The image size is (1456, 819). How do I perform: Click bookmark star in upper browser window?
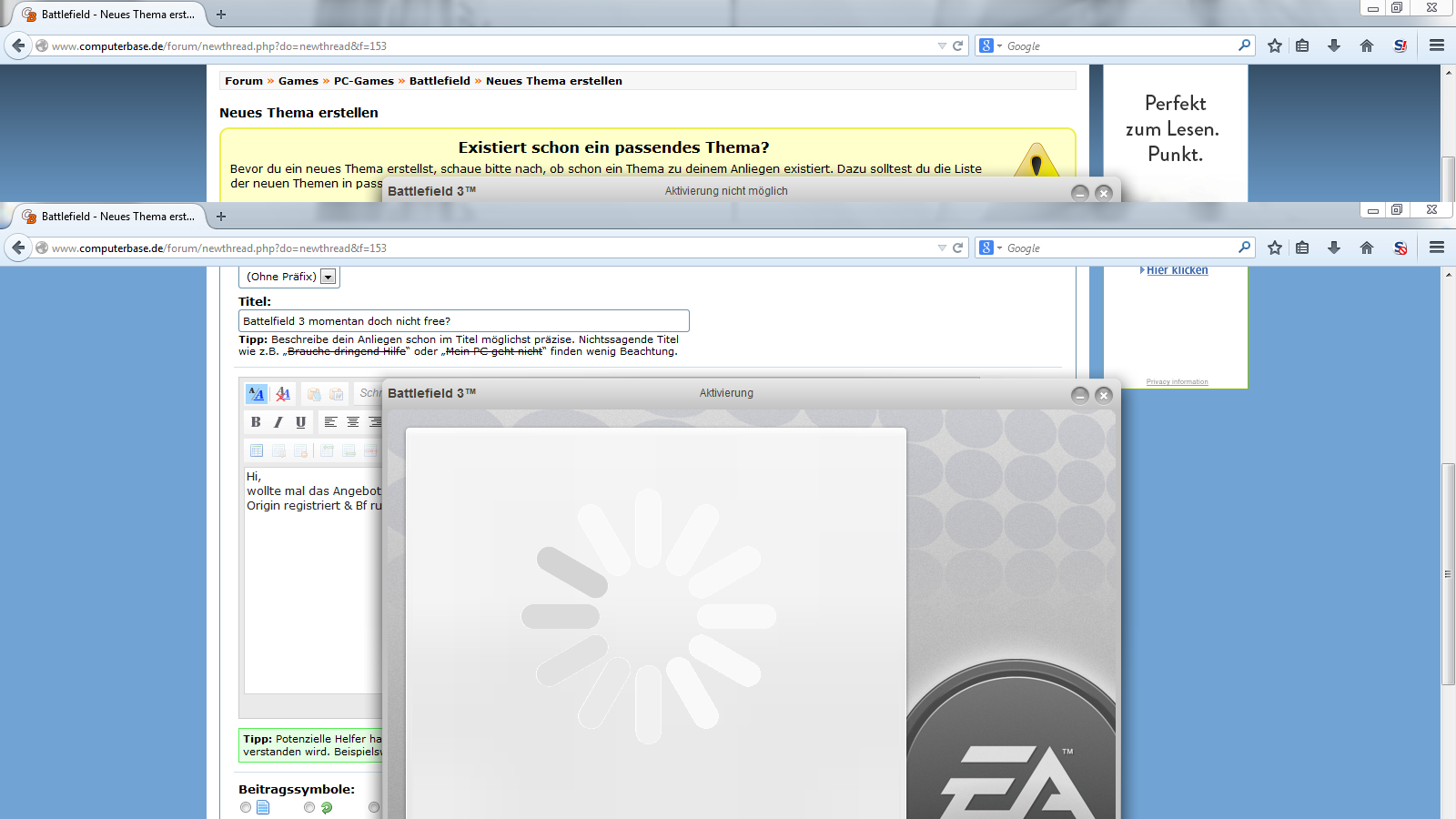[x=1275, y=45]
